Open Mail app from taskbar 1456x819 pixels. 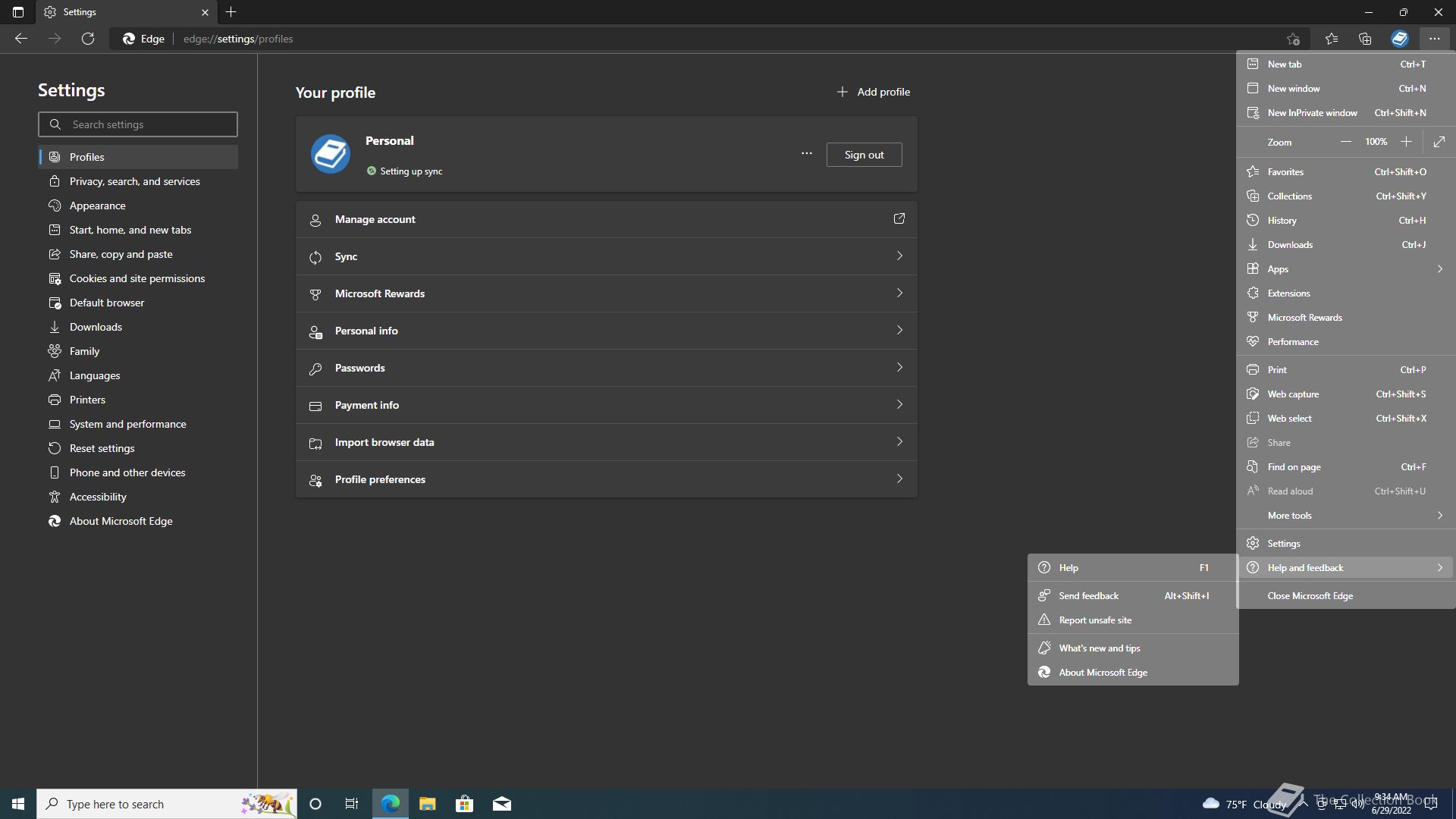click(502, 804)
